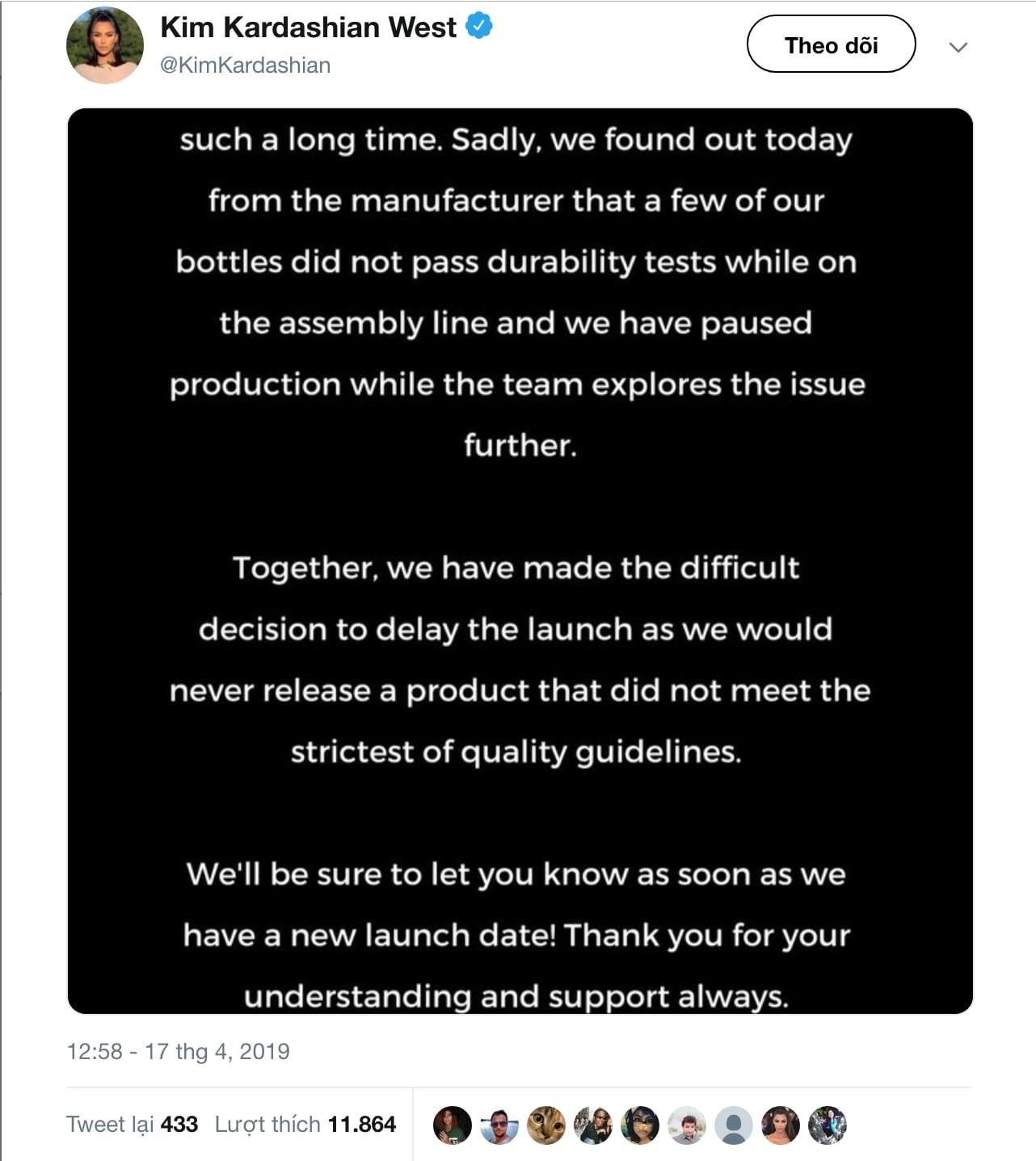Open the last liker avatar in the row
This screenshot has height=1161, width=1036.
(x=828, y=1125)
